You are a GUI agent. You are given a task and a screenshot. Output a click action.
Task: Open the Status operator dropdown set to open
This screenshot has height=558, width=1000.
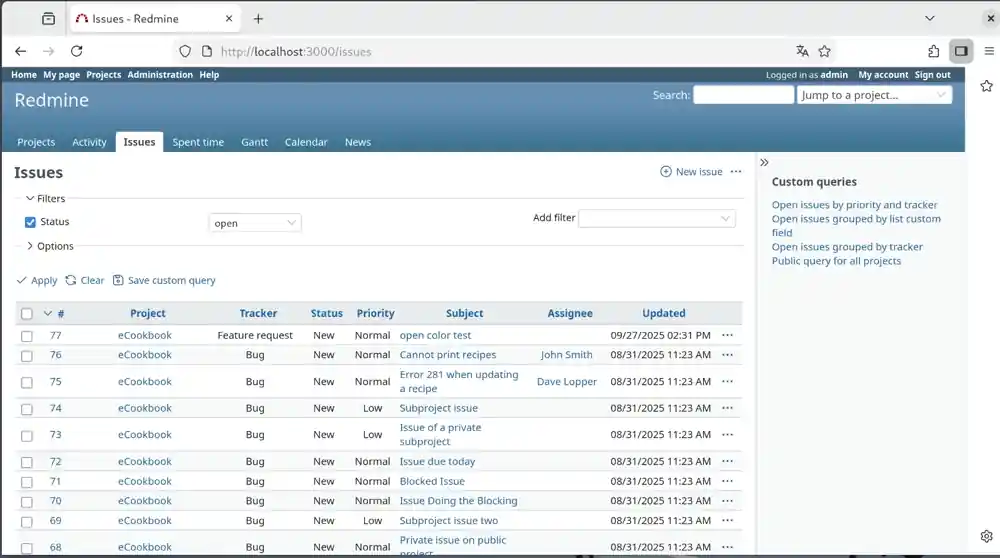(255, 223)
